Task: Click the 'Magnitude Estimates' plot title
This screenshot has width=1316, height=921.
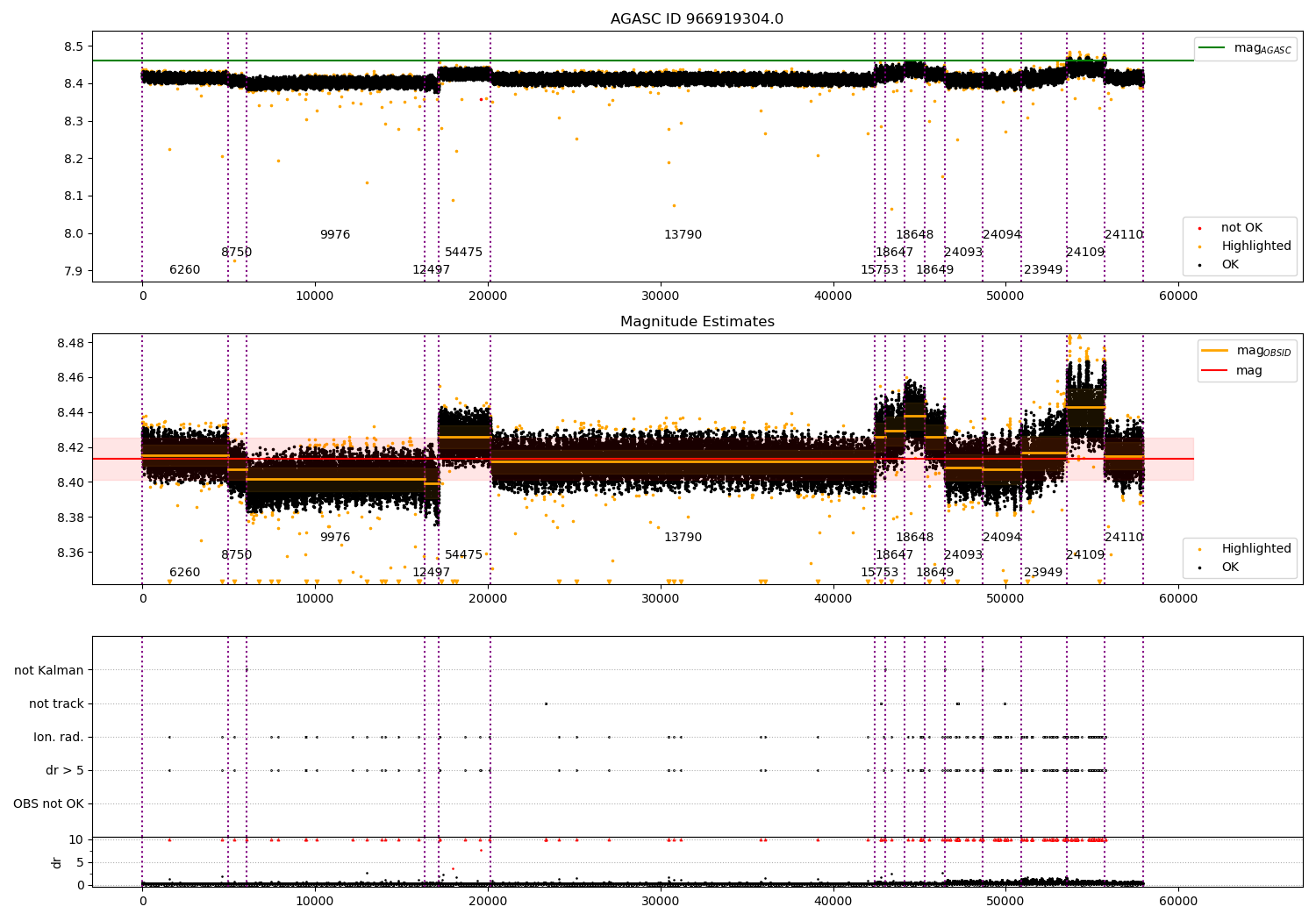Action: click(x=697, y=322)
